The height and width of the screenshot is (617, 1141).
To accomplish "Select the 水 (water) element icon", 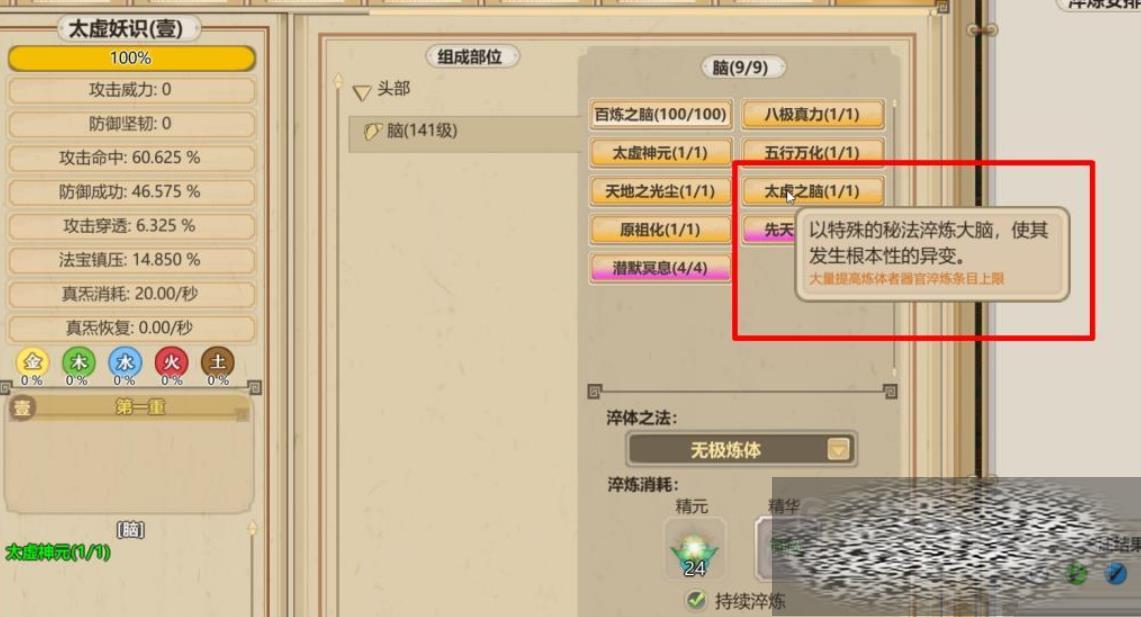I will tap(125, 362).
